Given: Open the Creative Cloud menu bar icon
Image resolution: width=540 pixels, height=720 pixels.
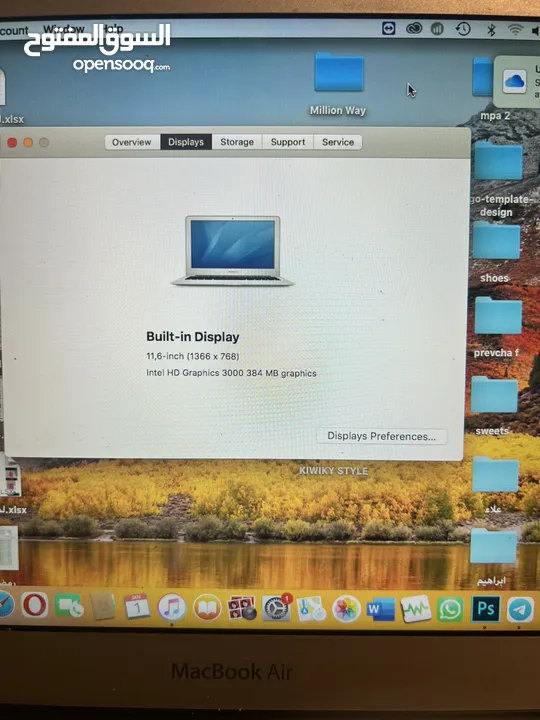Looking at the screenshot, I should pos(414,29).
